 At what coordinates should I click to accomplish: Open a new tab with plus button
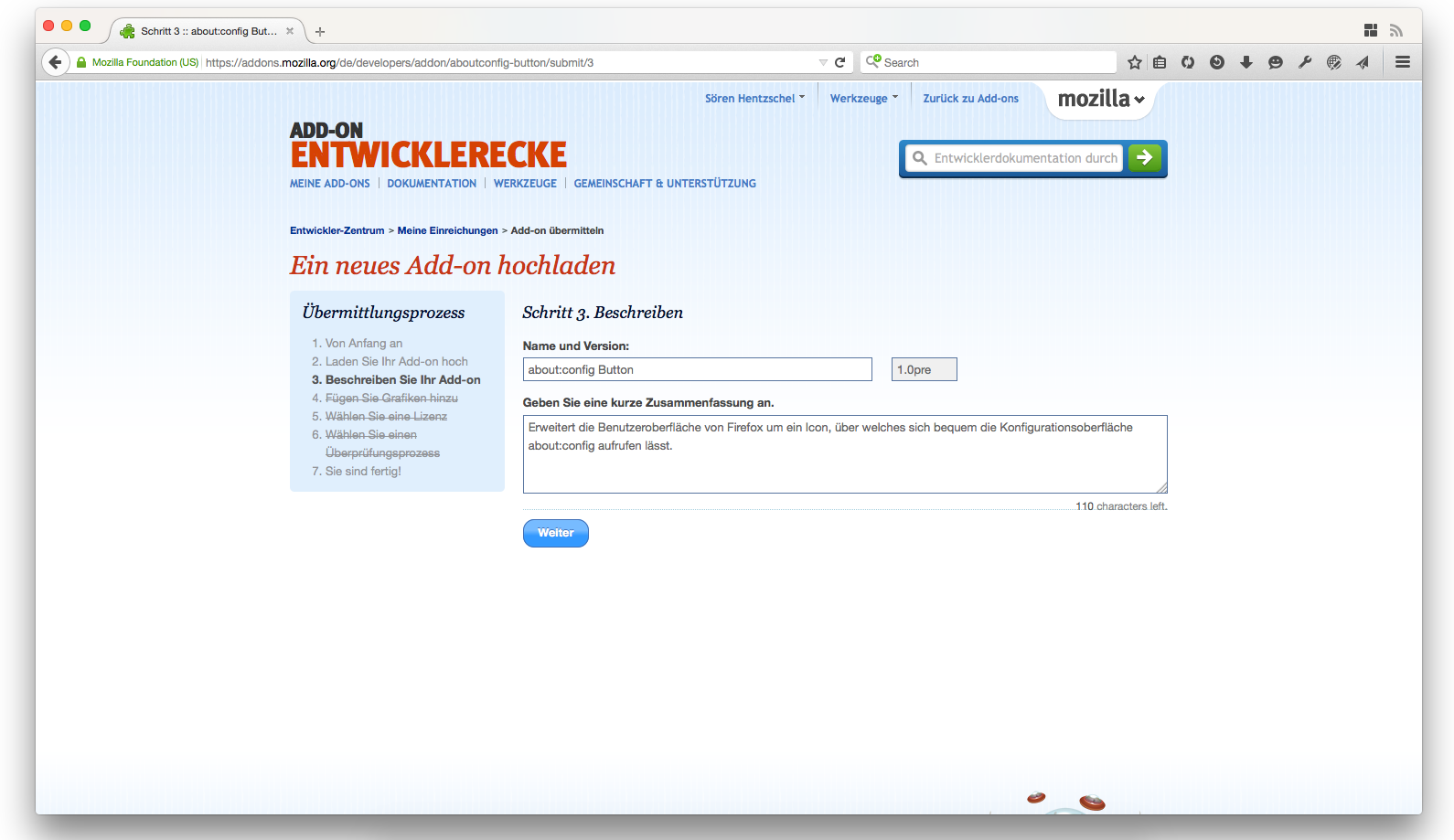[320, 31]
